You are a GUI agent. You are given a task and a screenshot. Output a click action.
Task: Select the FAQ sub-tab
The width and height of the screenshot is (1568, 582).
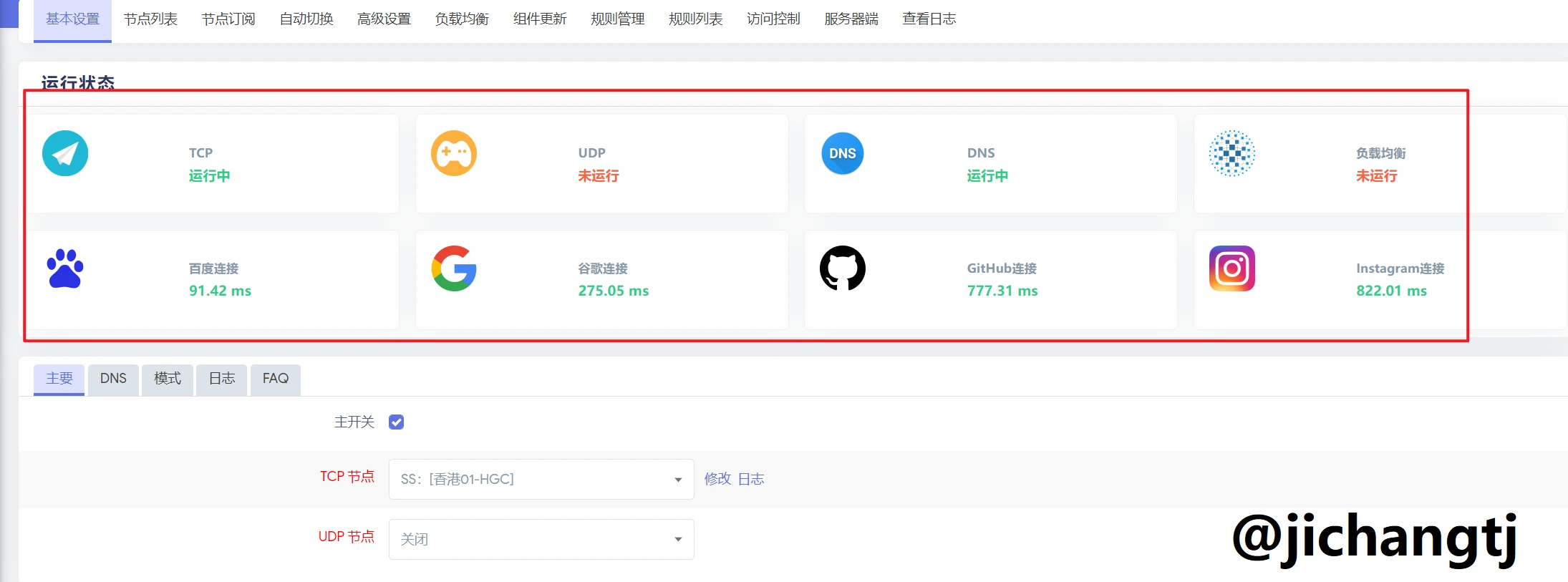(x=276, y=379)
